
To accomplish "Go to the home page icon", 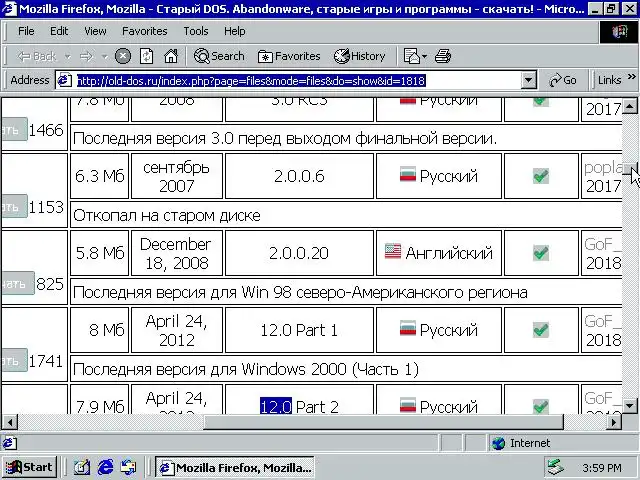I will tap(171, 56).
